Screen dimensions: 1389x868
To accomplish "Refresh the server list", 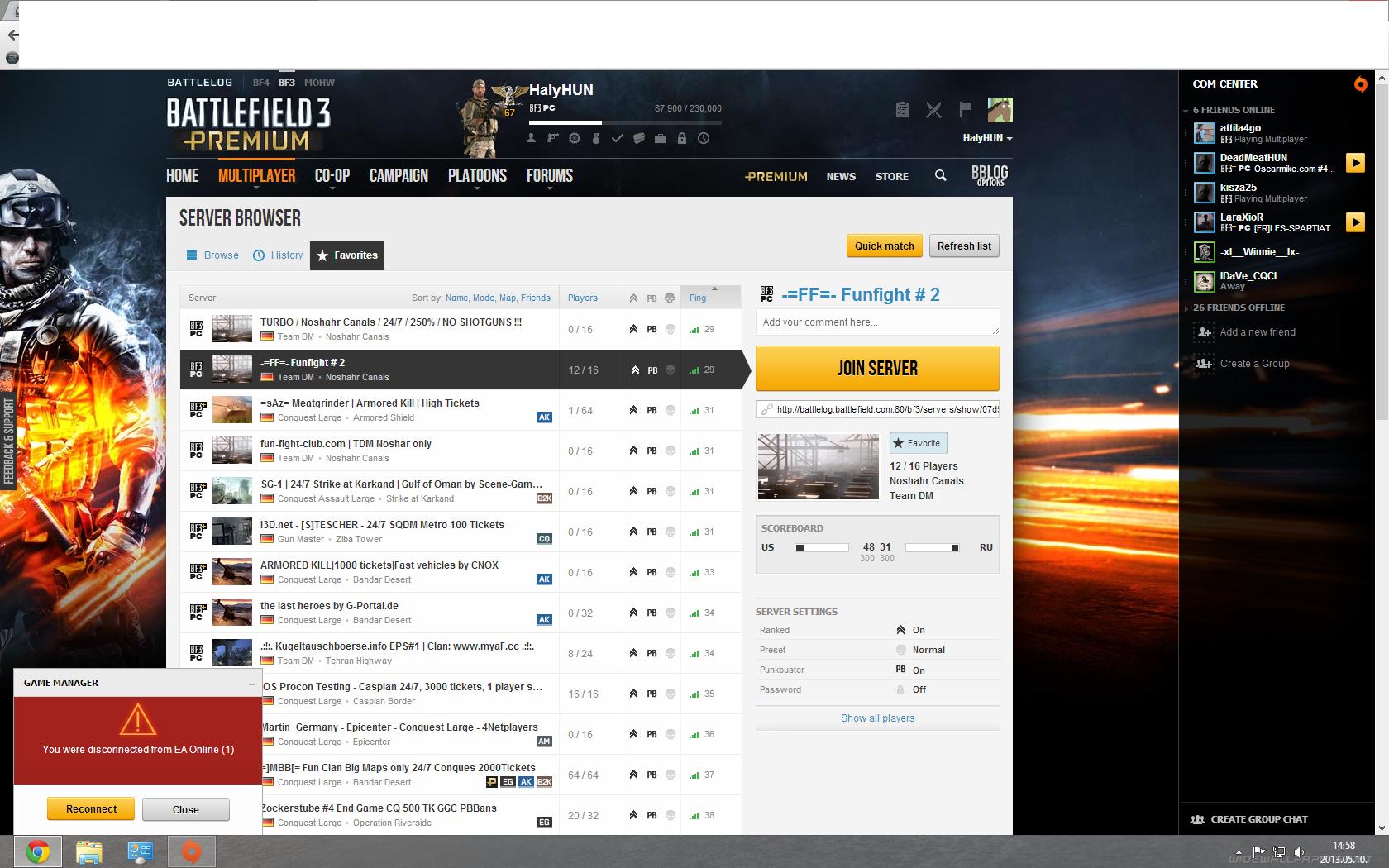I will pyautogui.click(x=964, y=246).
